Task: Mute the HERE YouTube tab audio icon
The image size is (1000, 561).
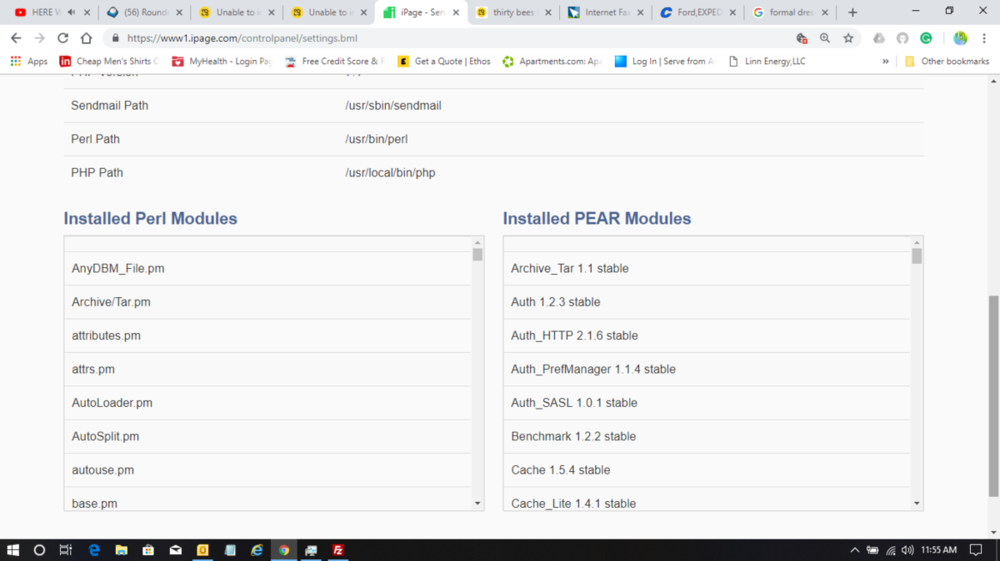Action: pos(71,12)
